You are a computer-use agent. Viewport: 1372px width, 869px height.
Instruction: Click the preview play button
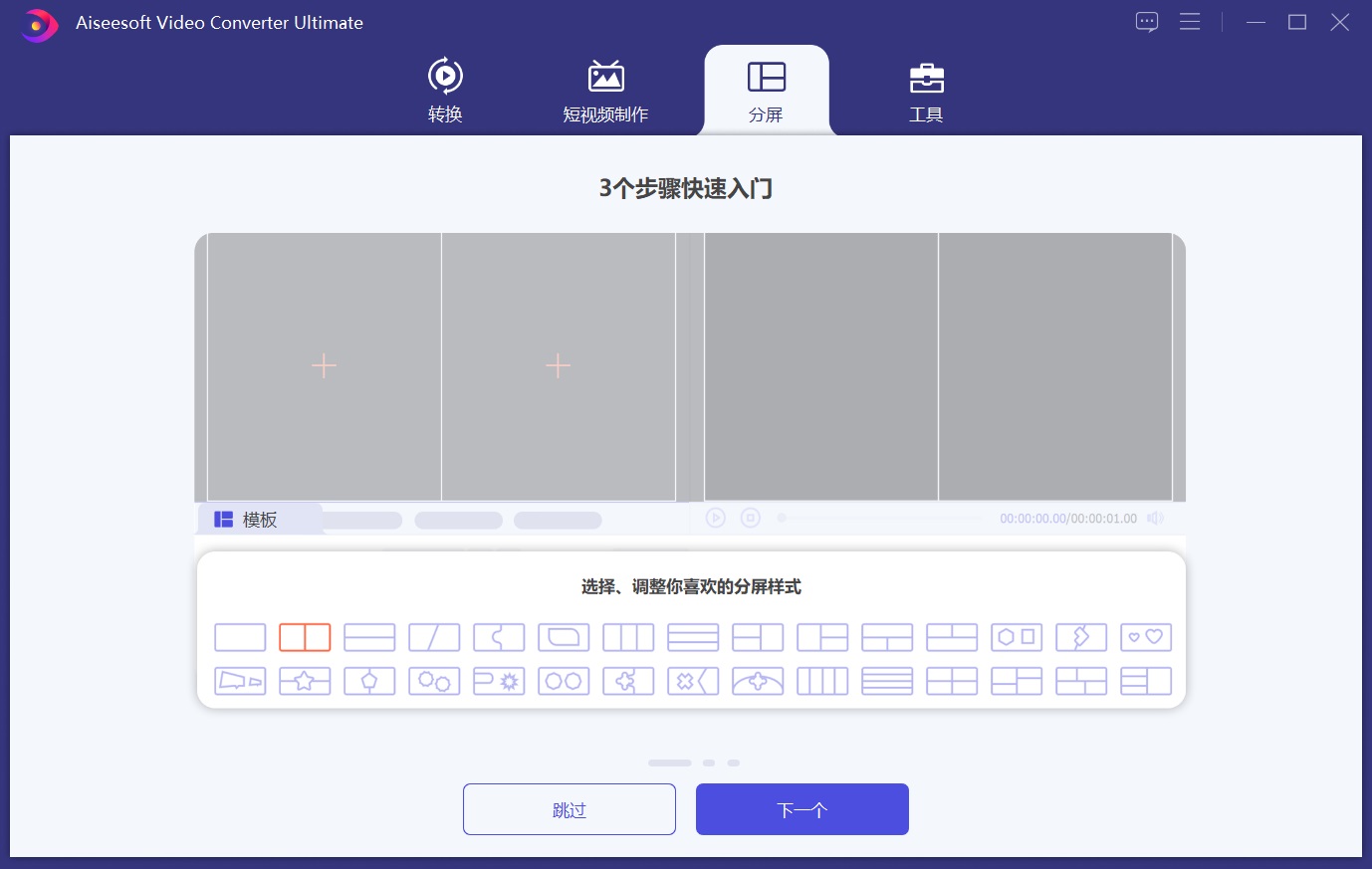click(716, 518)
